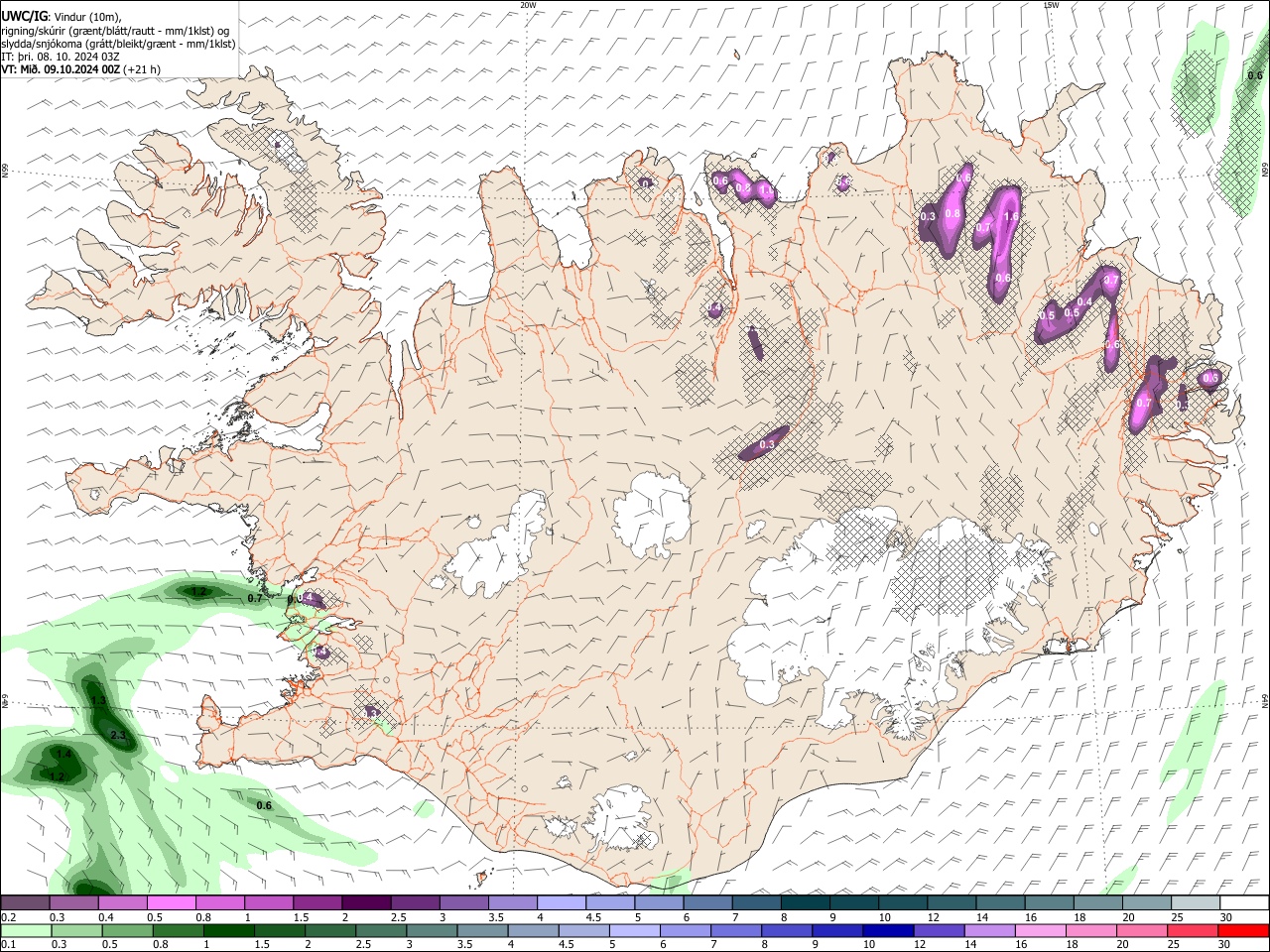Click the '0.3' value in central highlands snow patch
This screenshot has height=952, width=1270.
click(x=767, y=445)
